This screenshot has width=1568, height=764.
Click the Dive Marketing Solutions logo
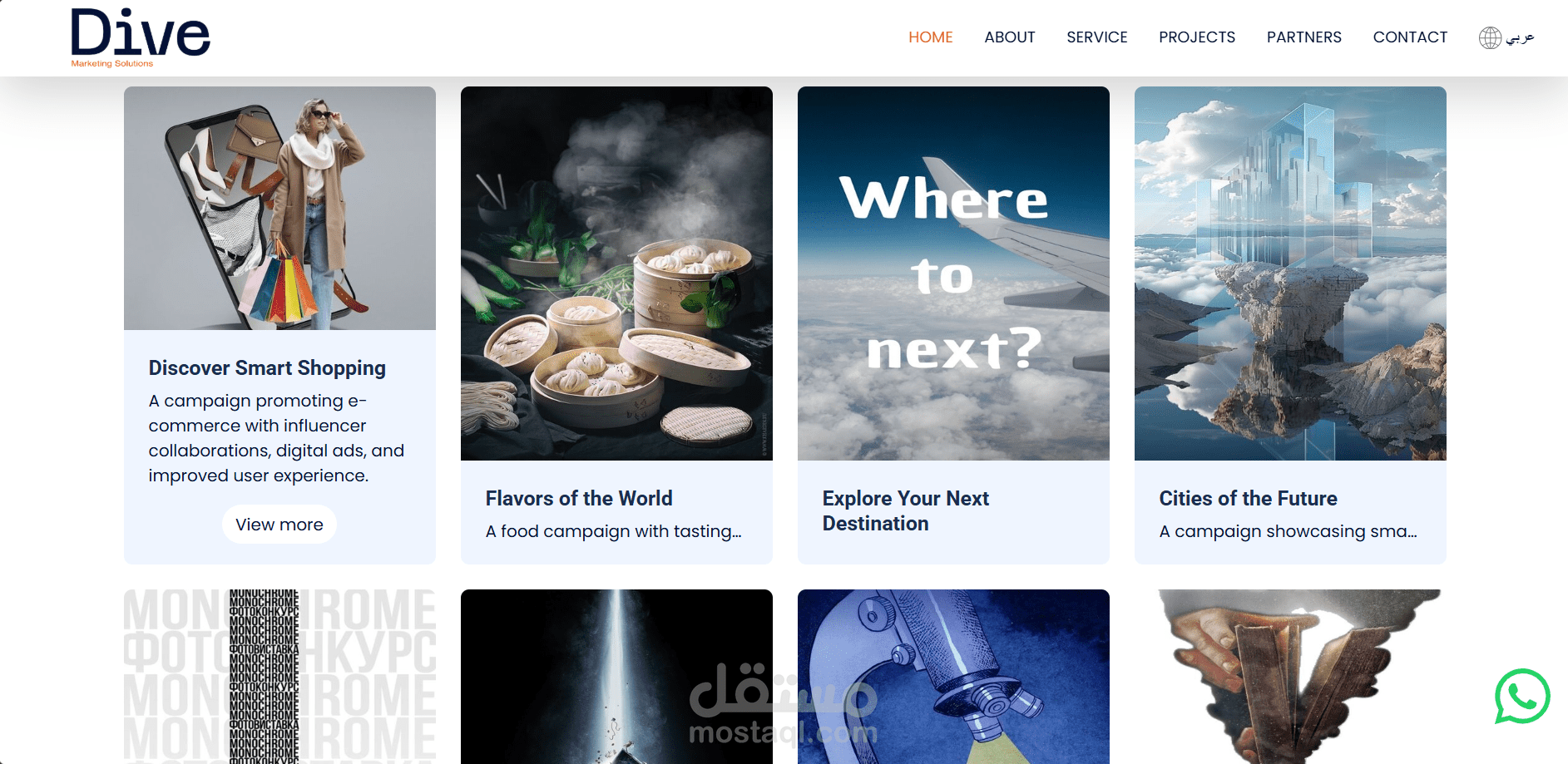(x=140, y=38)
